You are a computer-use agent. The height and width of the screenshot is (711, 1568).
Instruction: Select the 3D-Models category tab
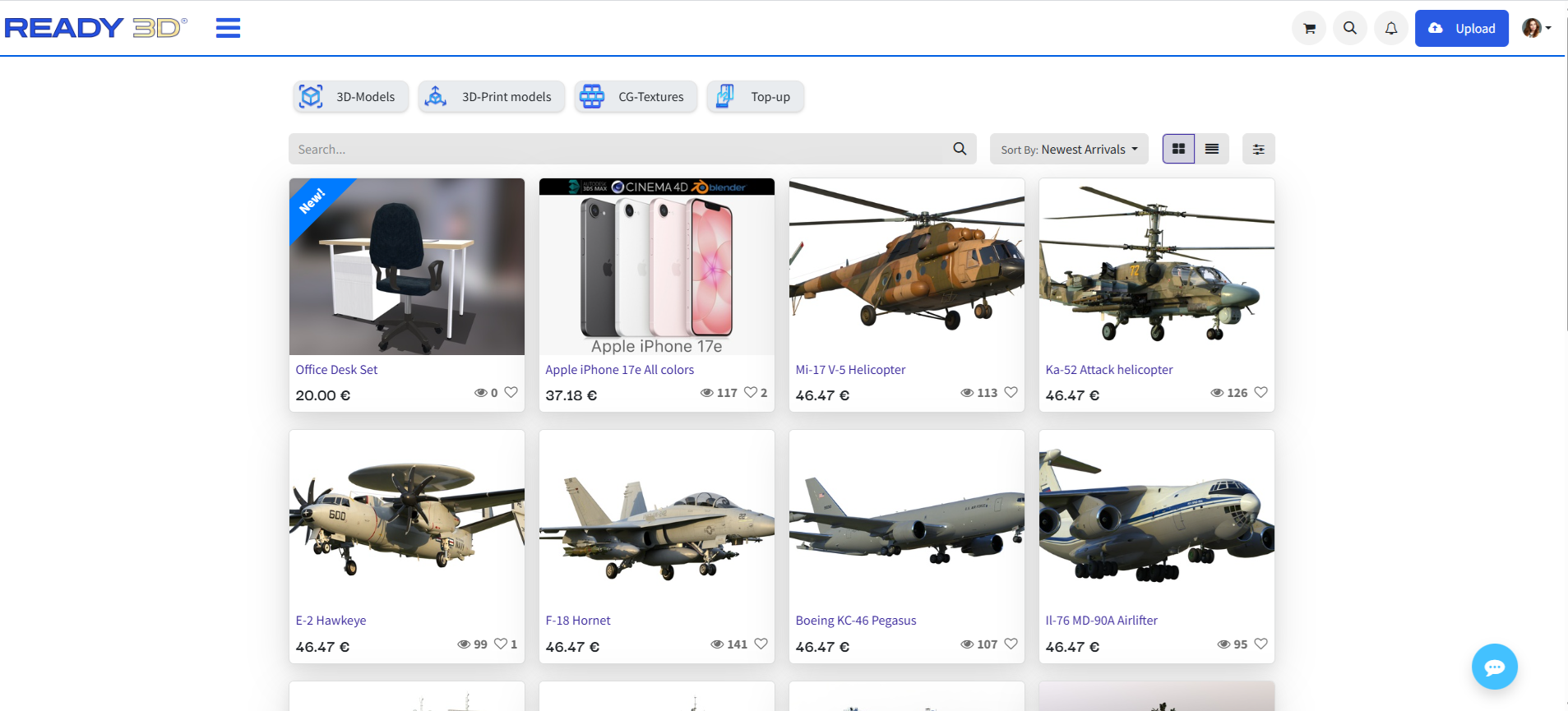350,97
